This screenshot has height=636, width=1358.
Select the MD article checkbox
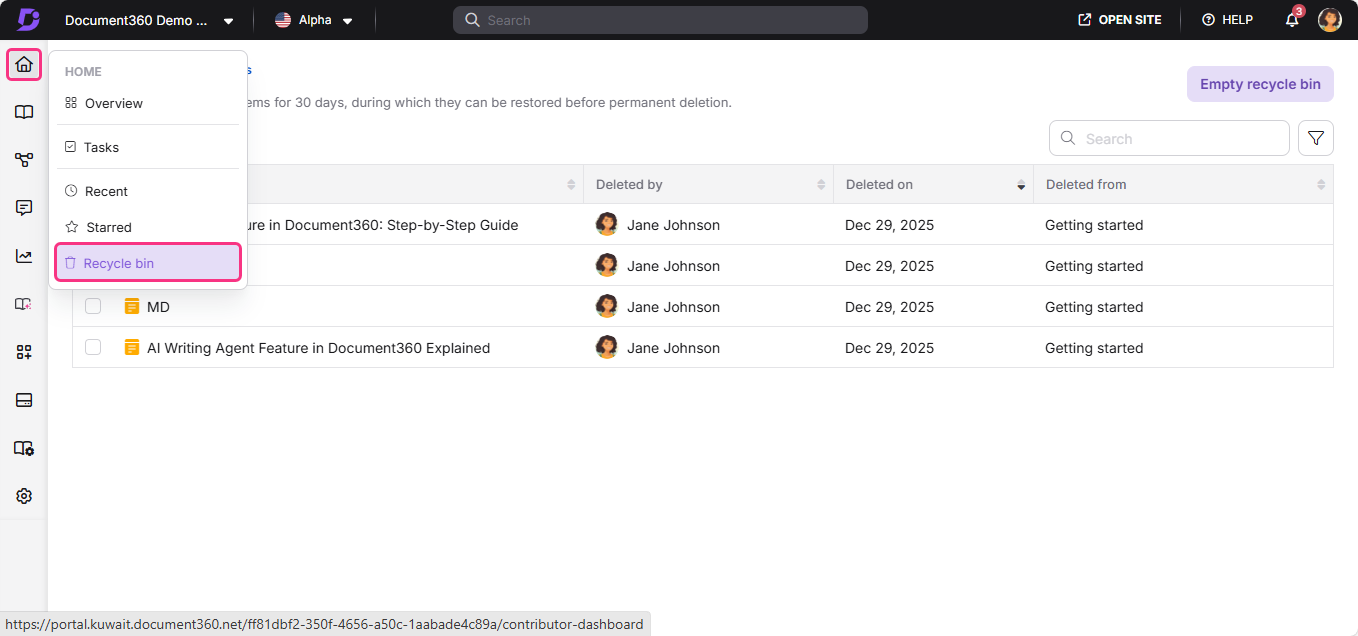(x=93, y=307)
